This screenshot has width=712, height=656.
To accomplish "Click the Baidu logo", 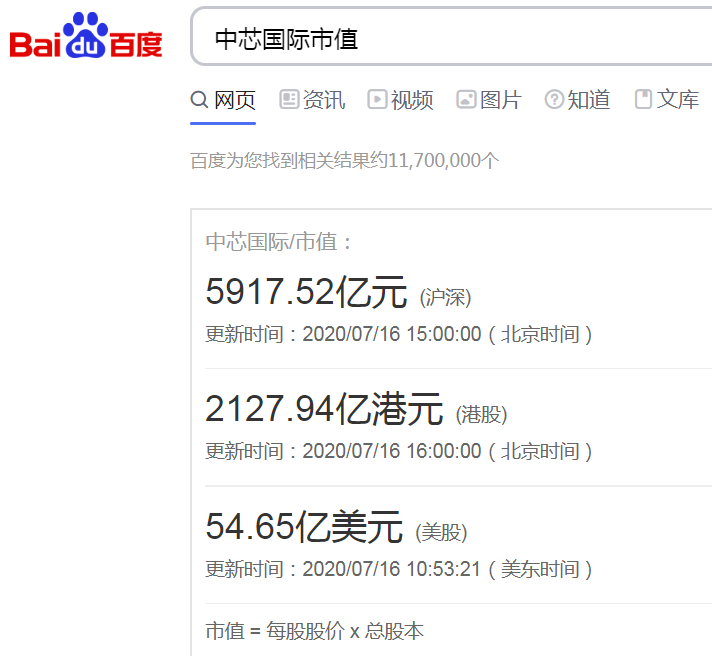I will (x=86, y=35).
